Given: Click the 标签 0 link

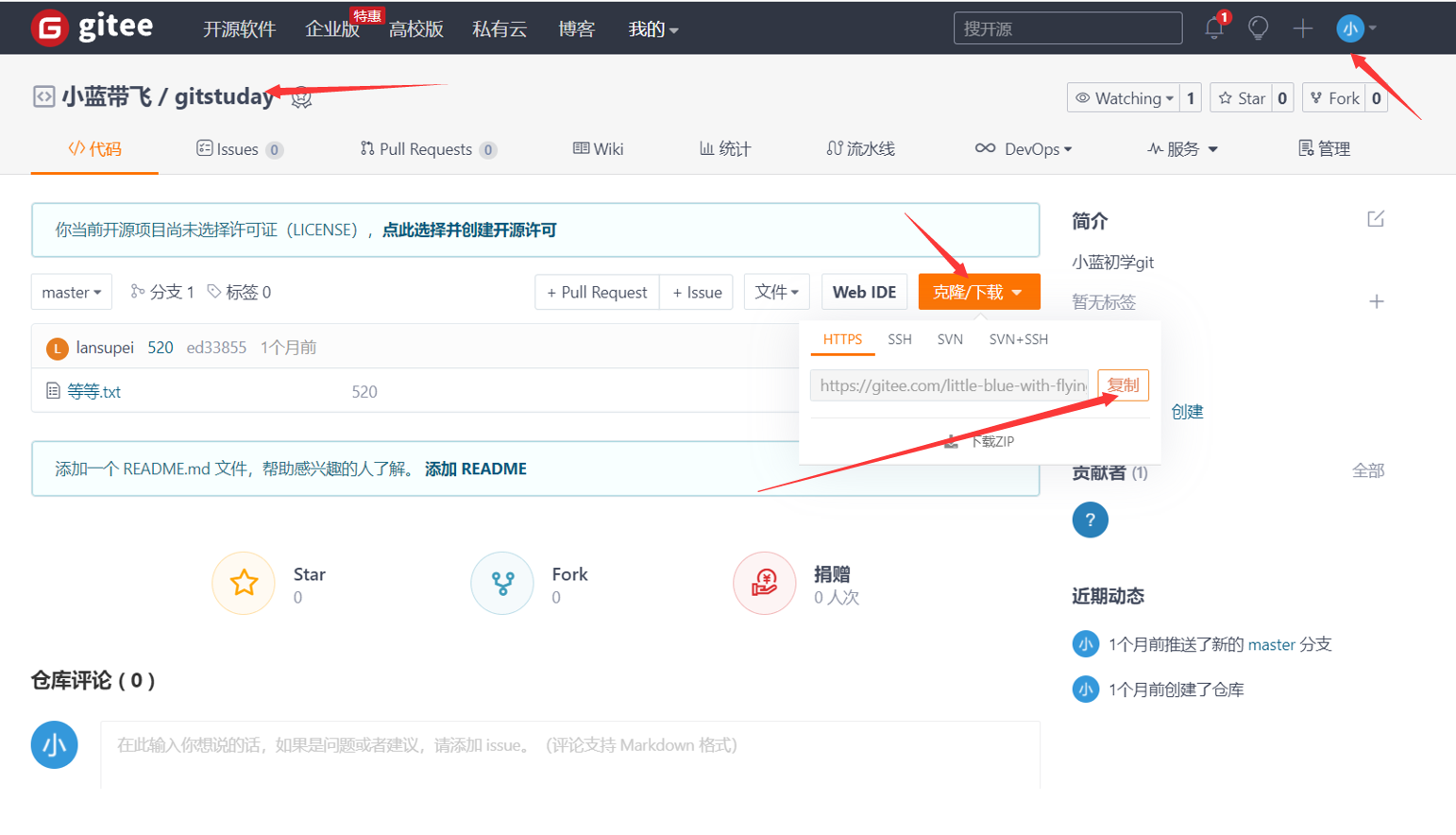Looking at the screenshot, I should 239,292.
